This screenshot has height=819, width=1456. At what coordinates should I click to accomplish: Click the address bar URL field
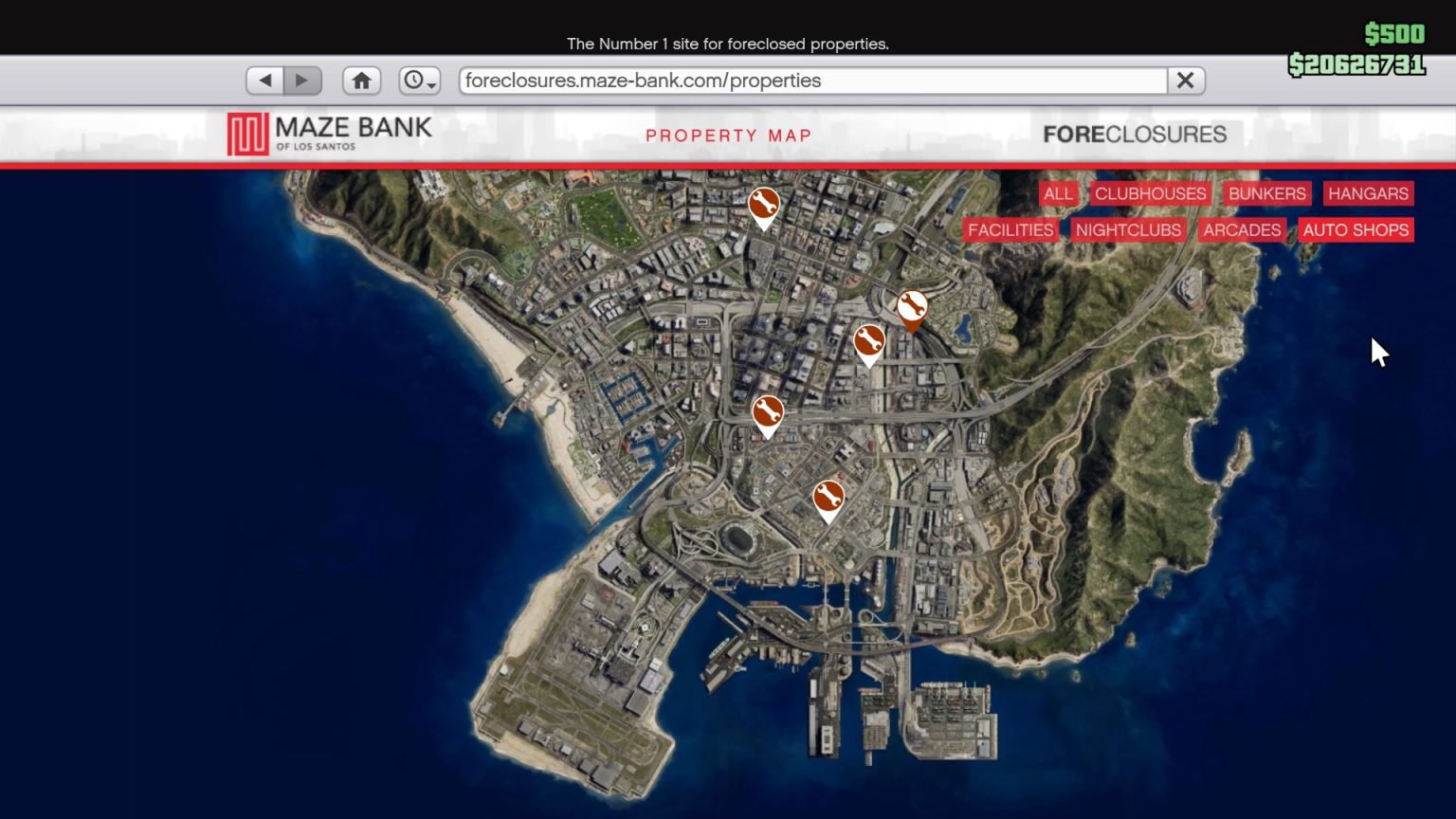tap(812, 81)
